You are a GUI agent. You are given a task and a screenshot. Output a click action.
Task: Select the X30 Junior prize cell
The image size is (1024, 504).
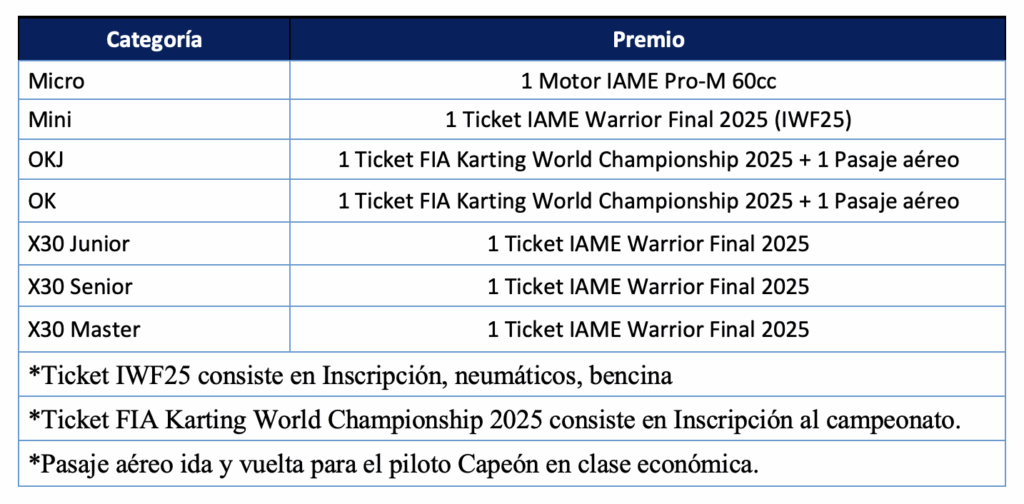[x=648, y=243]
